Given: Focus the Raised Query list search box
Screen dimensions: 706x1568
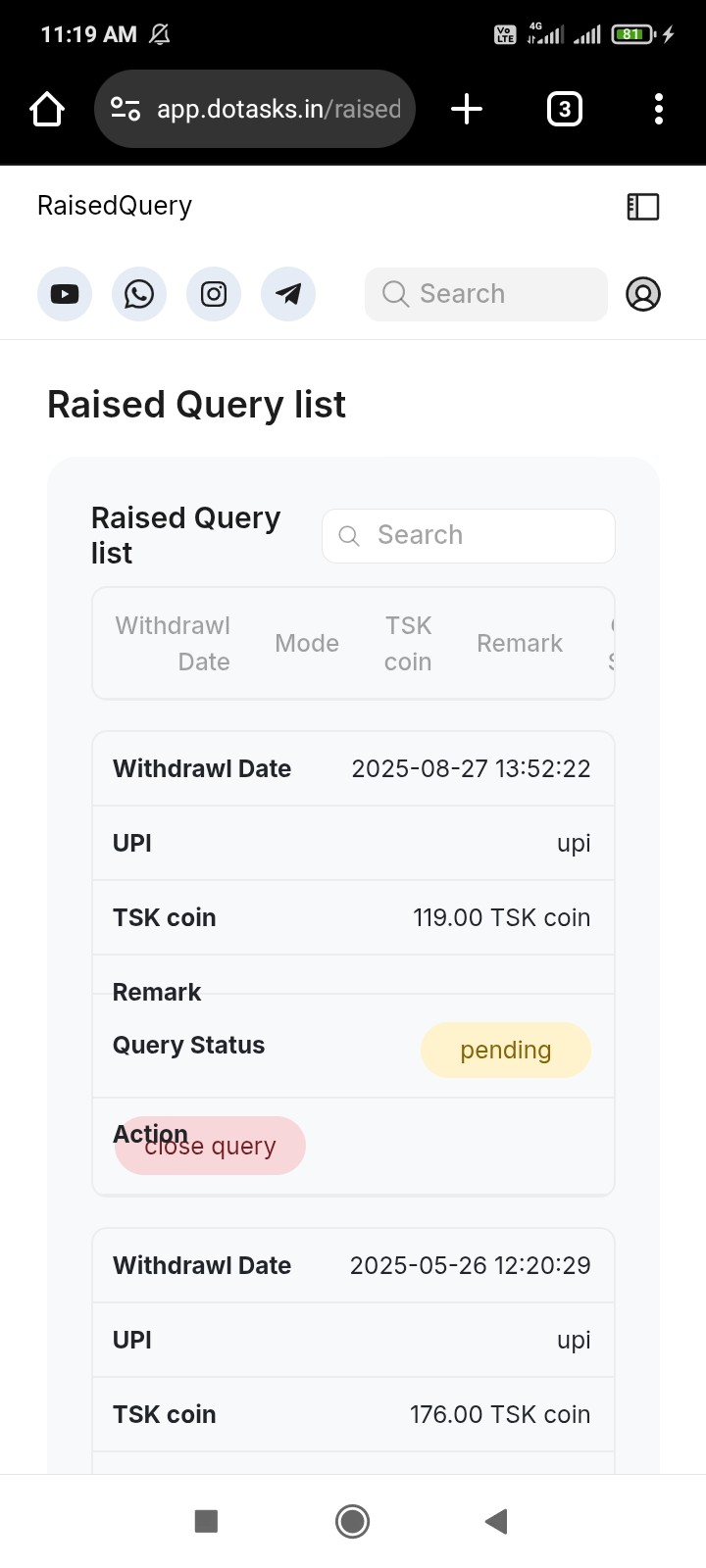Looking at the screenshot, I should tap(469, 536).
